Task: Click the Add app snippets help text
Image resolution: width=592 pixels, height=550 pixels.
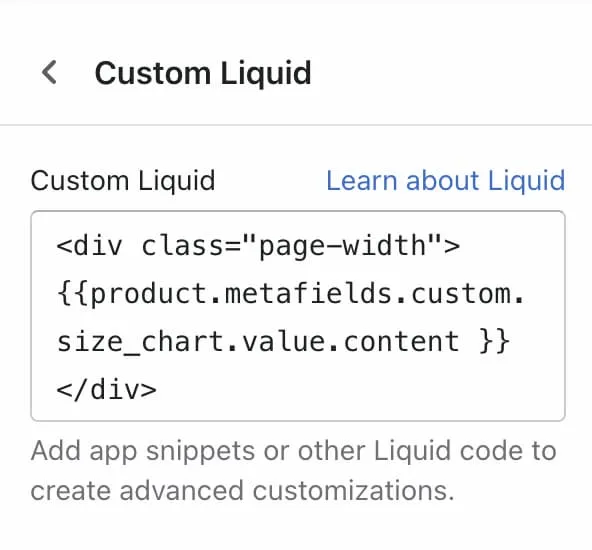Action: (x=293, y=451)
